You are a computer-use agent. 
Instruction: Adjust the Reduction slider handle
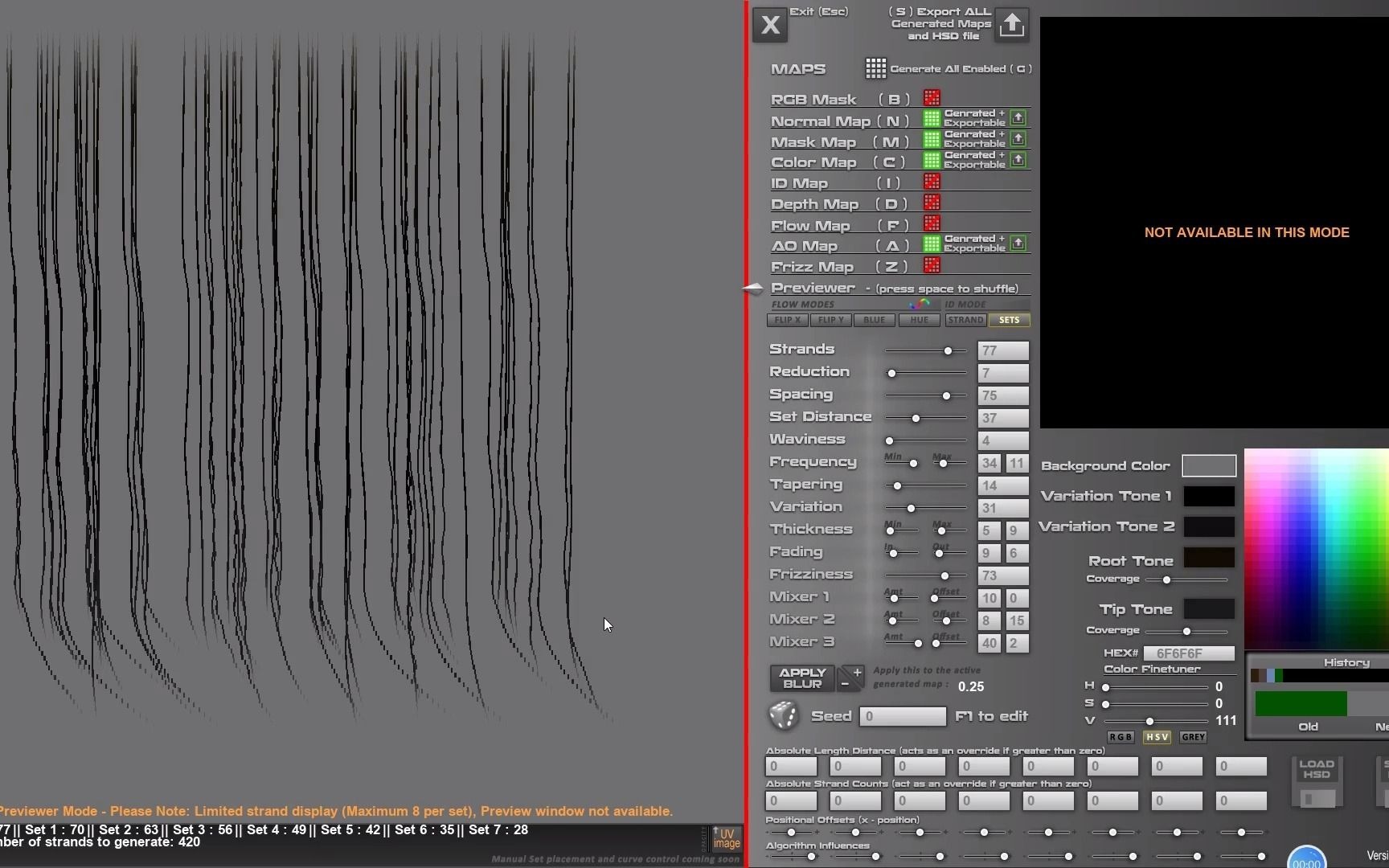[x=891, y=374]
